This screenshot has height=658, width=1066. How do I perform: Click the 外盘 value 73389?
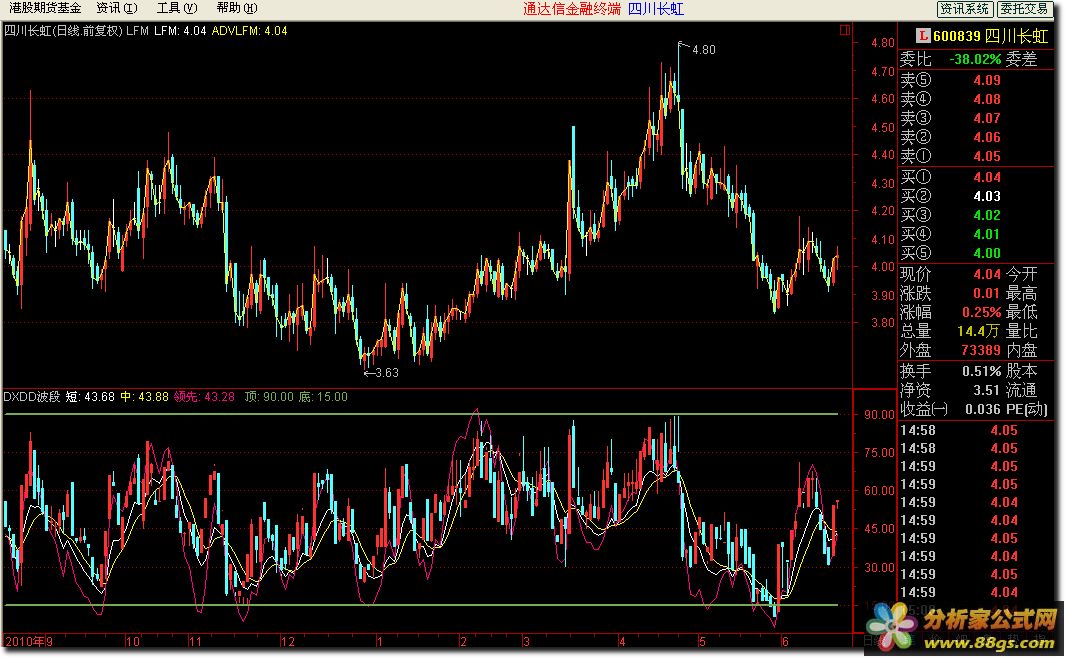click(980, 351)
